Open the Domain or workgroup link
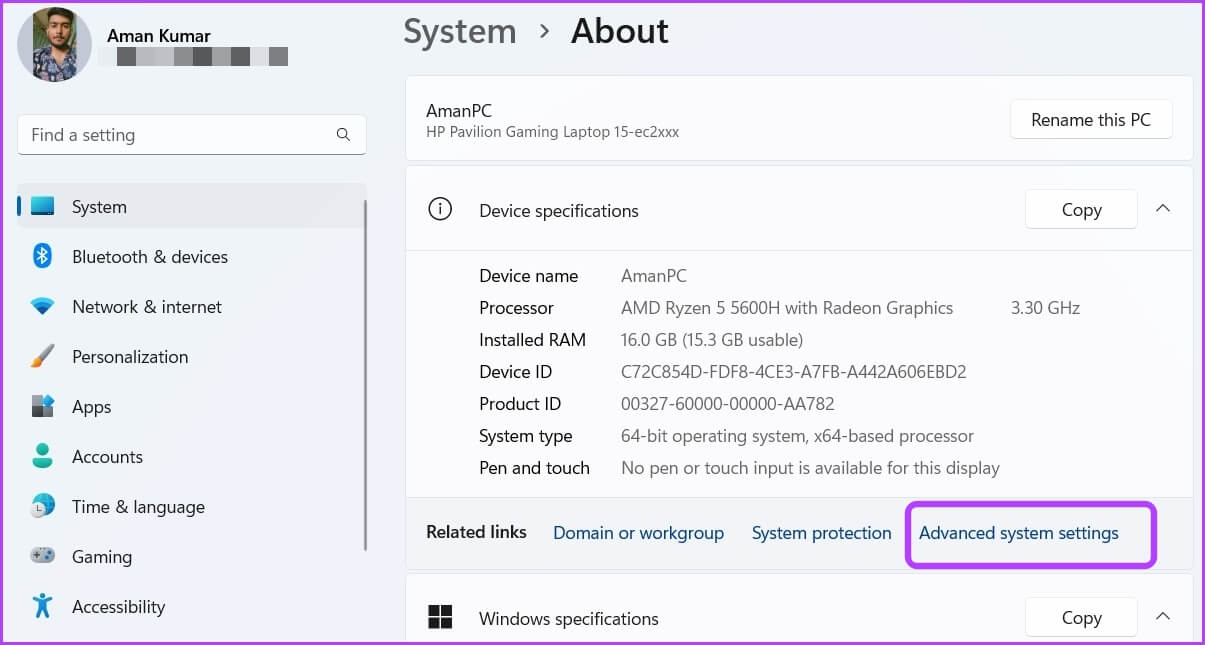The width and height of the screenshot is (1205, 645). click(x=638, y=533)
